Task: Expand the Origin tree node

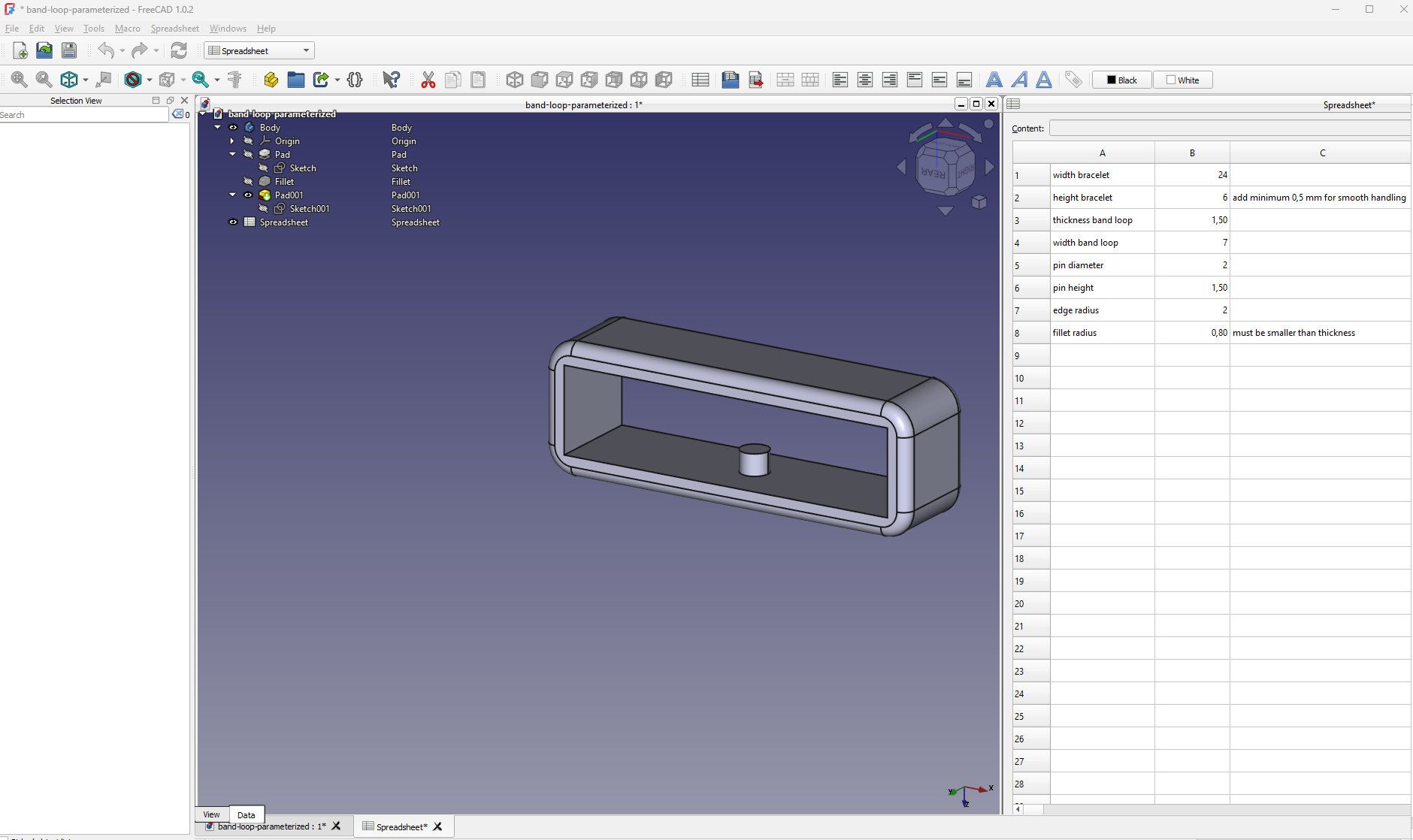Action: 232,141
